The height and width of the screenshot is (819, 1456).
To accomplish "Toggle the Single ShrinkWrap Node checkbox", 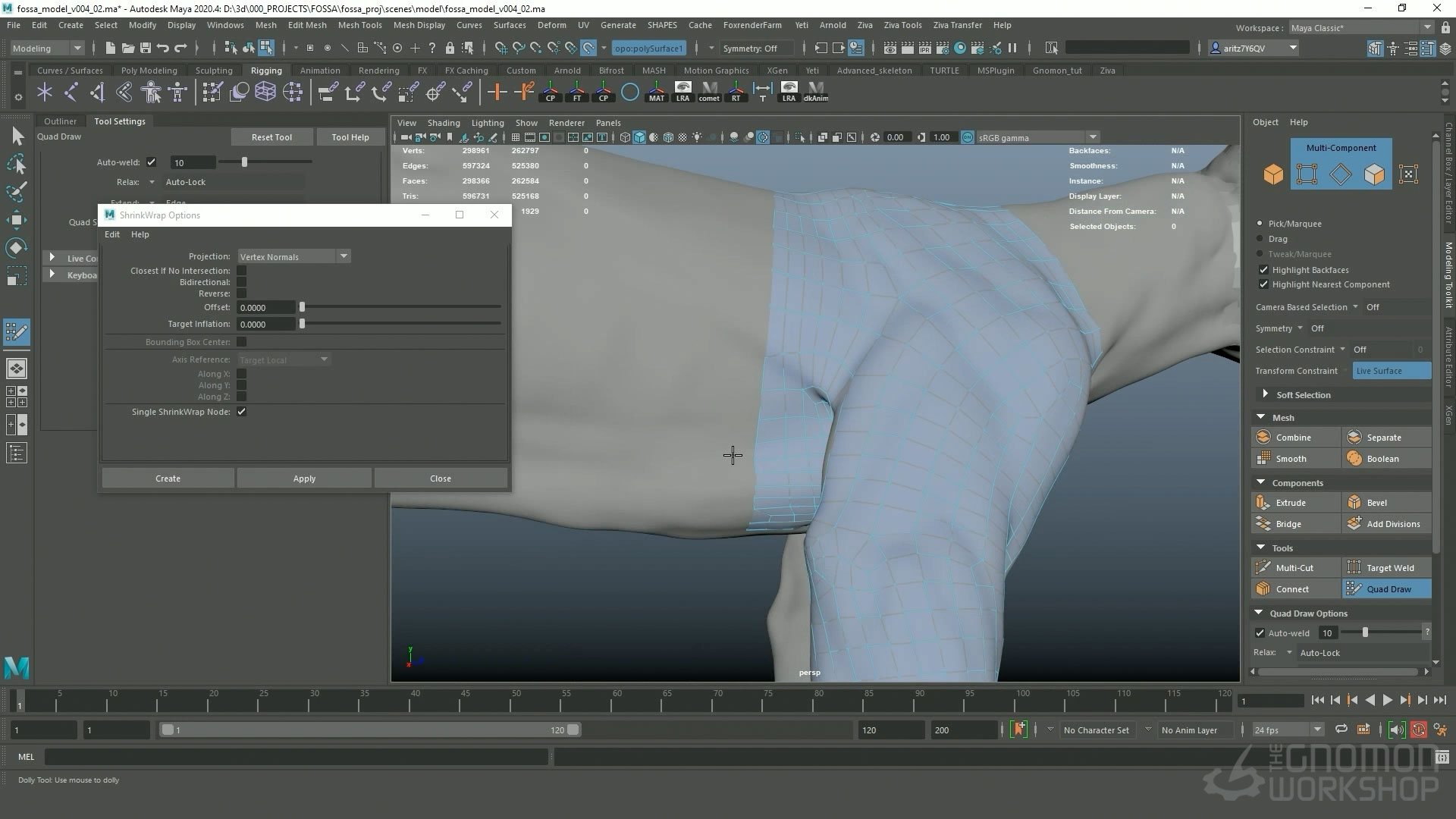I will coord(241,412).
